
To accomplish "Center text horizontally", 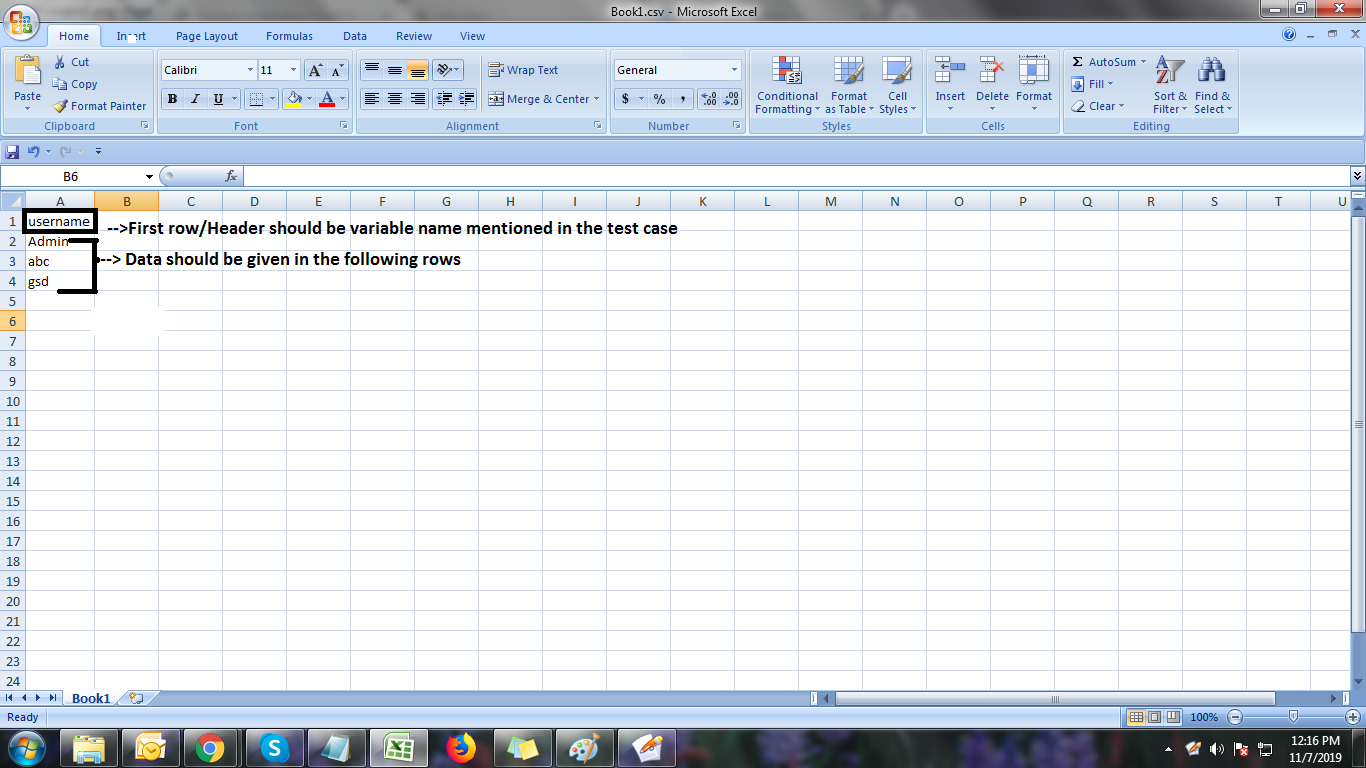I will point(394,99).
